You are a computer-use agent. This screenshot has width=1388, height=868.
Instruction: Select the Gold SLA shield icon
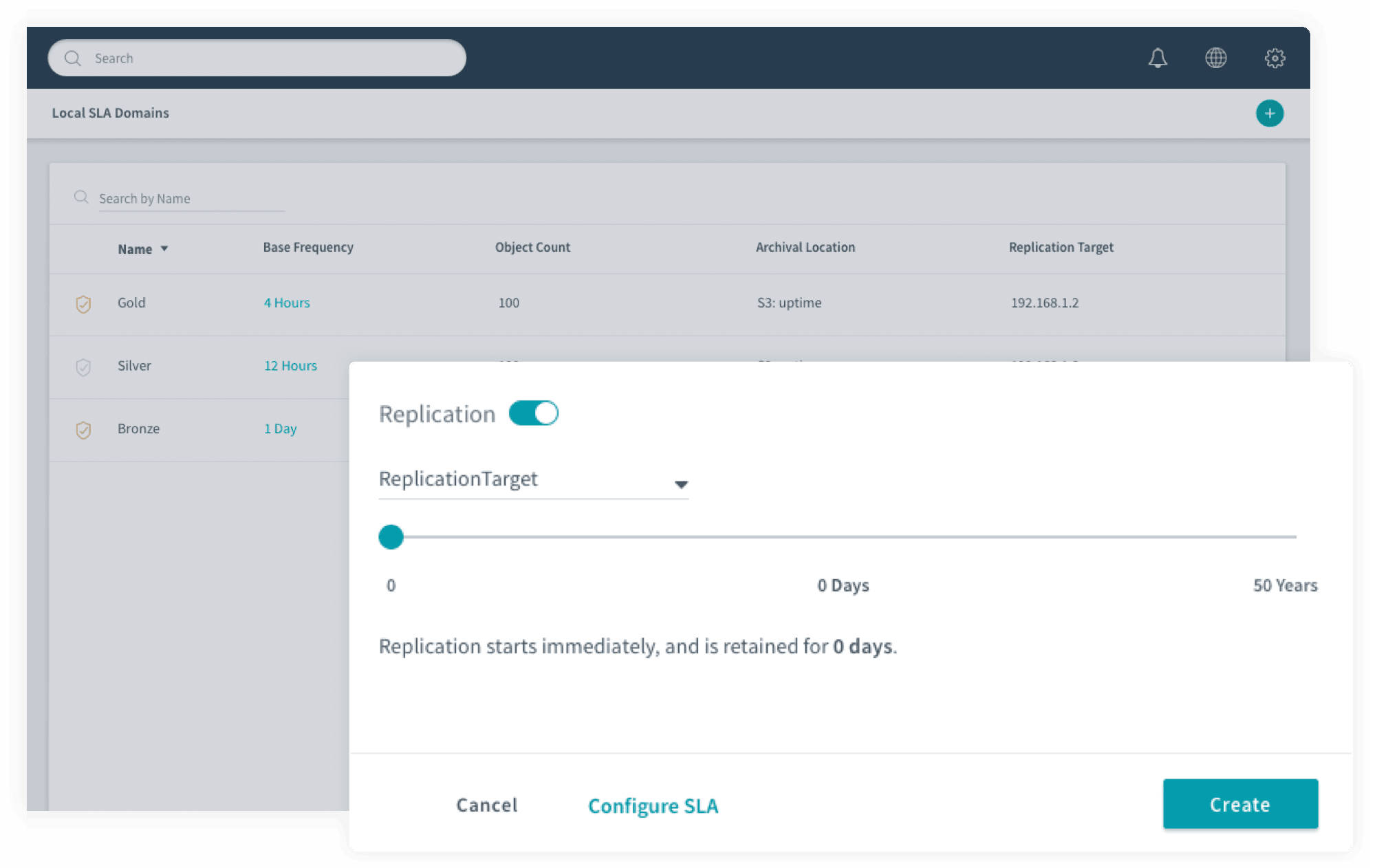tap(83, 304)
